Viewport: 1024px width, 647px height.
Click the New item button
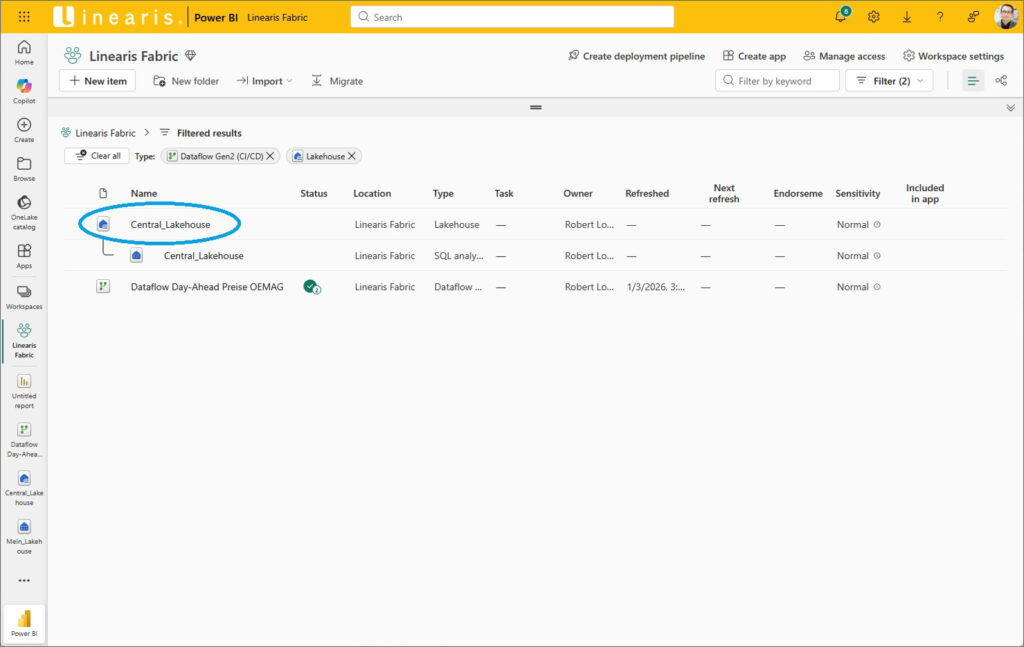pos(97,81)
